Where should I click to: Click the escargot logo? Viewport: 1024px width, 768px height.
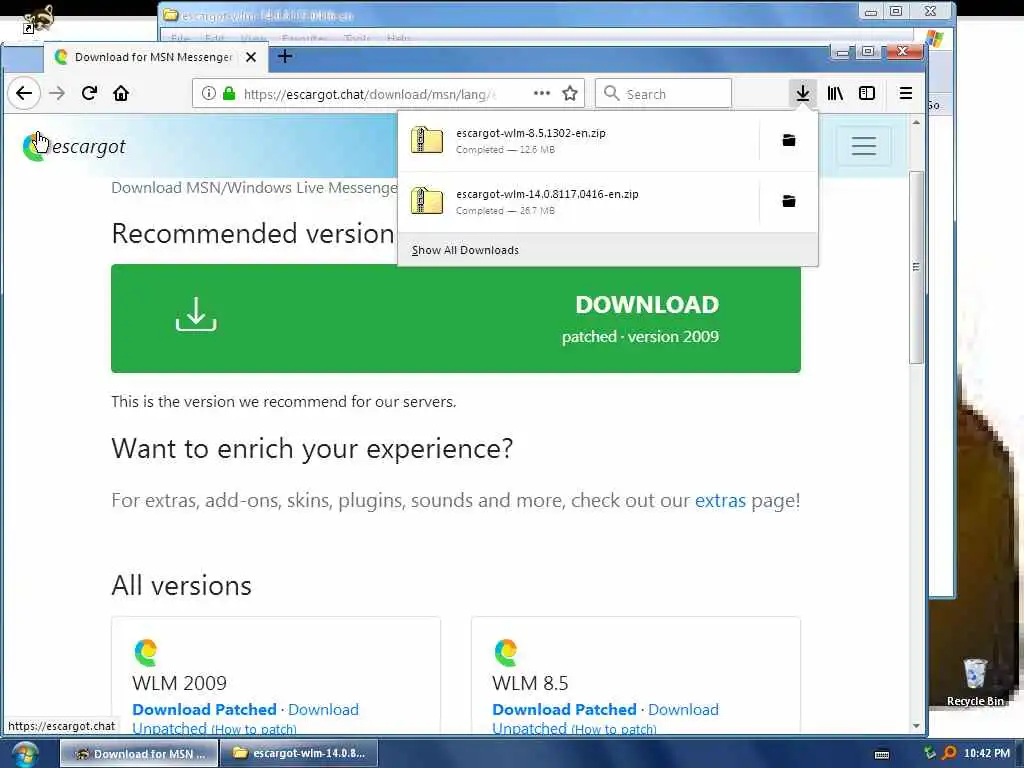pyautogui.click(x=74, y=146)
